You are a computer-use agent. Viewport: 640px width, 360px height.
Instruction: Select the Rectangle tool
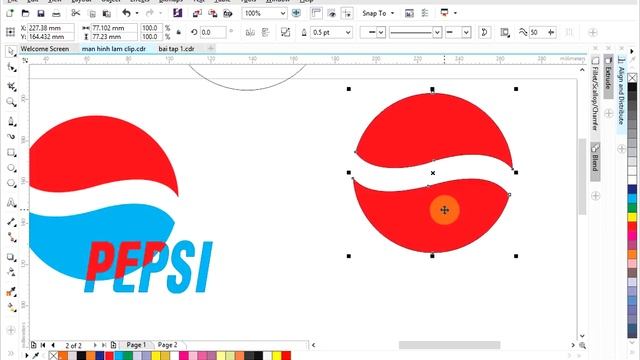pyautogui.click(x=11, y=153)
